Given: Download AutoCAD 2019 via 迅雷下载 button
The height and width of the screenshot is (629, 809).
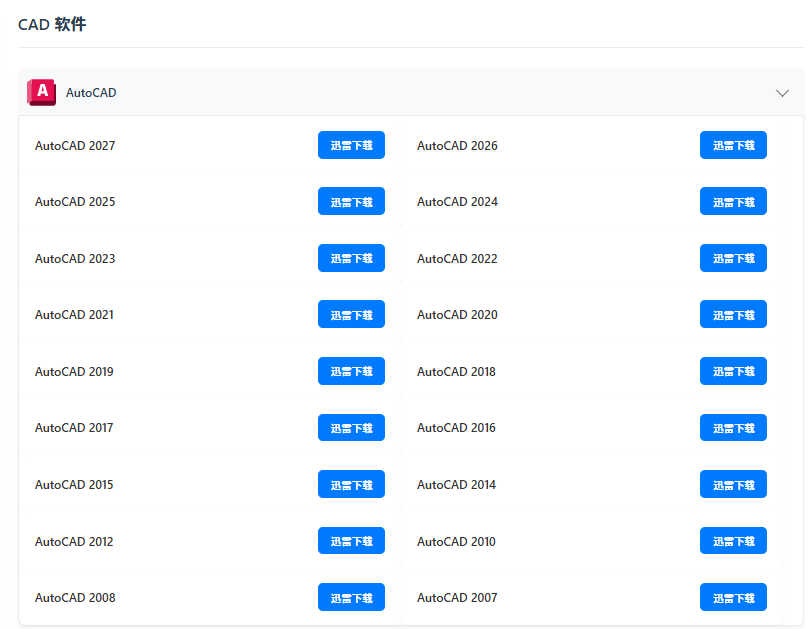Looking at the screenshot, I should click(x=351, y=371).
